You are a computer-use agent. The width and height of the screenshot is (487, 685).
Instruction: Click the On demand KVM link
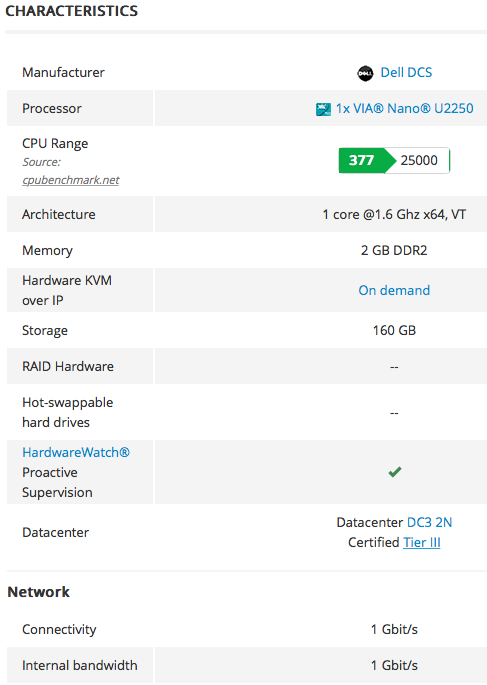coord(394,290)
